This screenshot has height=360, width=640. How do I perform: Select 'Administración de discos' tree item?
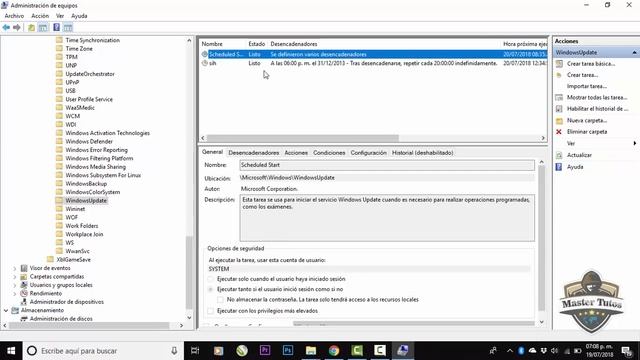(x=61, y=319)
